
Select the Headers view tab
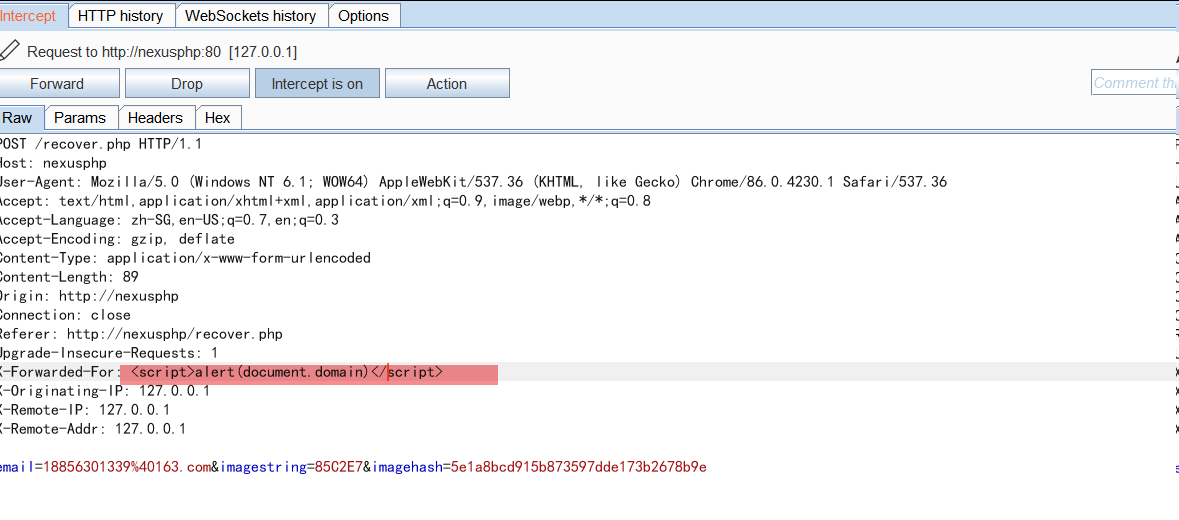pyautogui.click(x=155, y=118)
